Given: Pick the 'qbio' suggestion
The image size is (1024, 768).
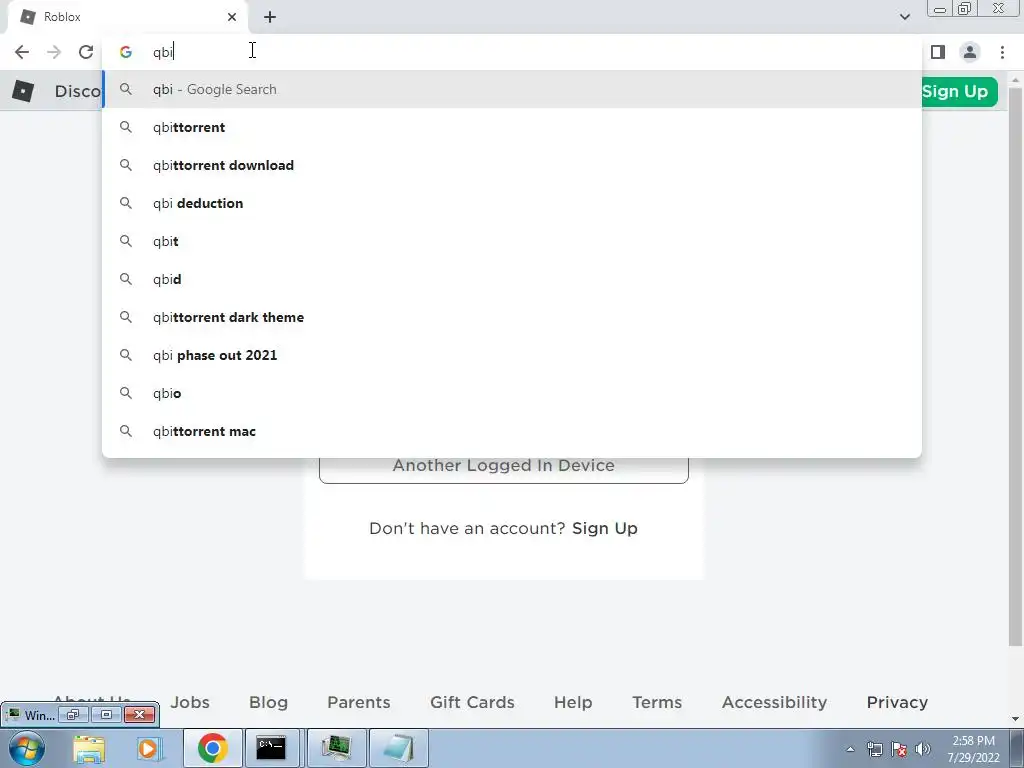Looking at the screenshot, I should [512, 393].
